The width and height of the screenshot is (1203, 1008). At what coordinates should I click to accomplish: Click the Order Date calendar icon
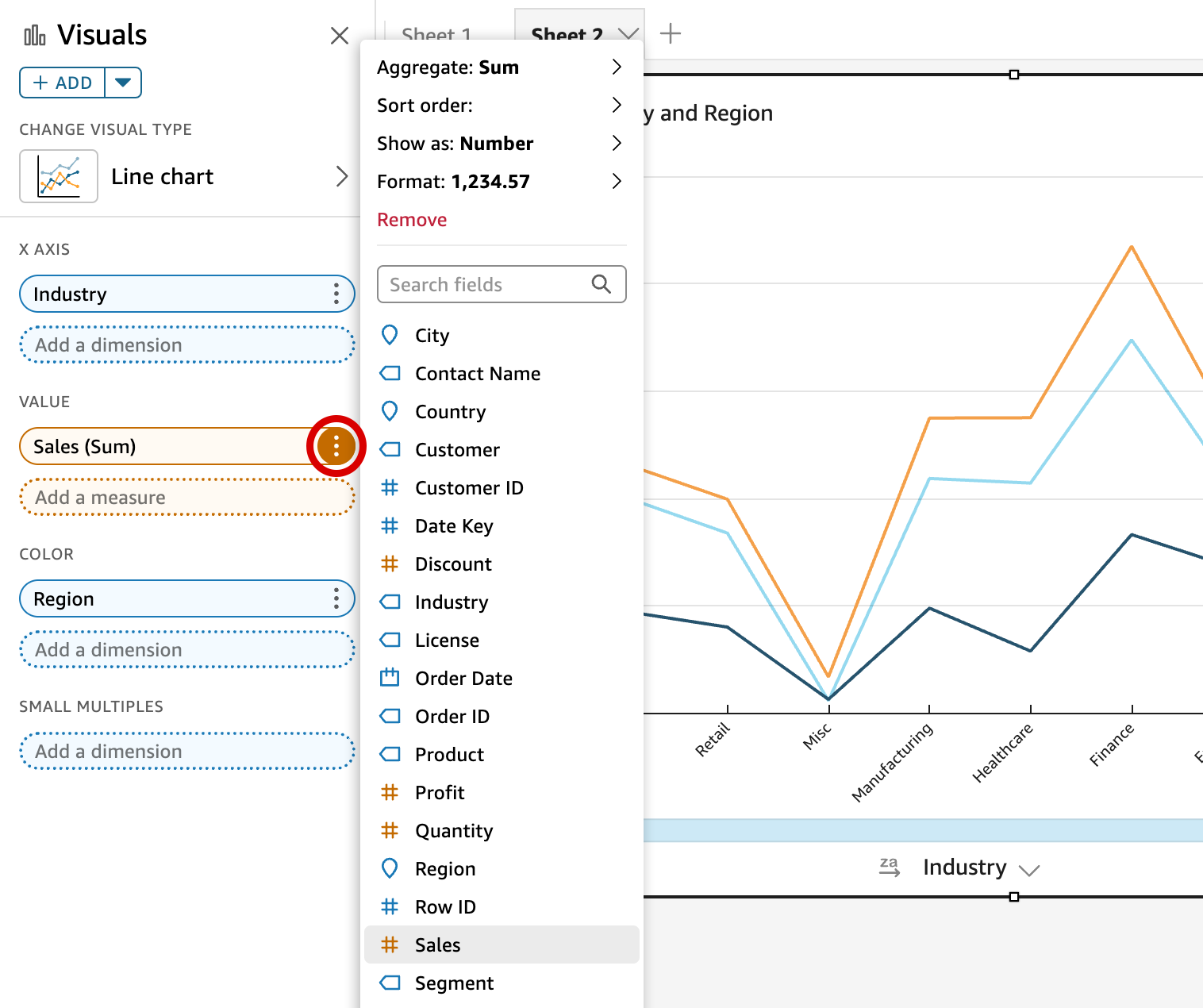(390, 677)
